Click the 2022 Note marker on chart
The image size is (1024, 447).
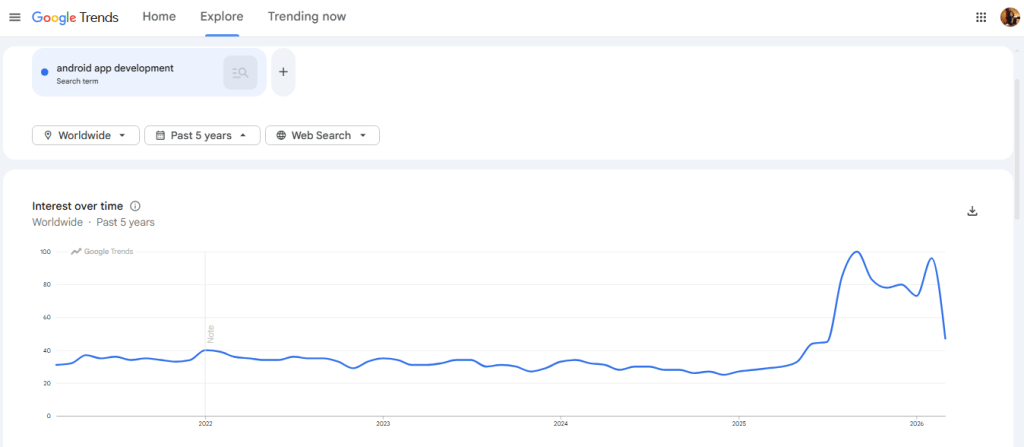tap(210, 333)
